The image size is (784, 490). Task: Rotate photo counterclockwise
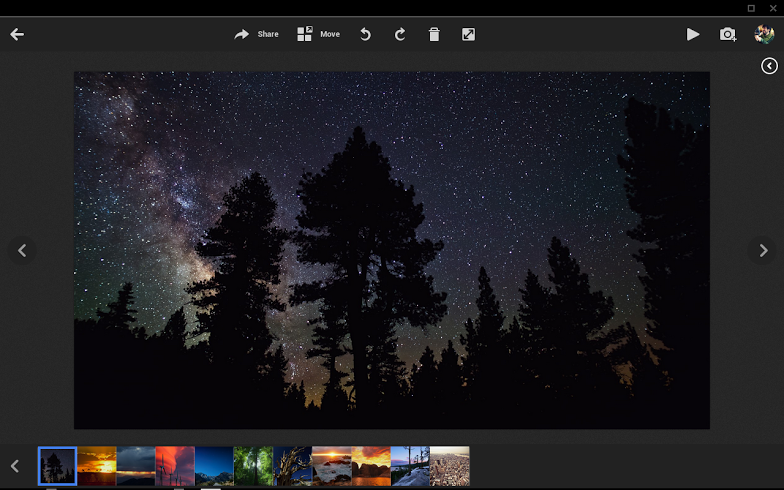point(365,34)
